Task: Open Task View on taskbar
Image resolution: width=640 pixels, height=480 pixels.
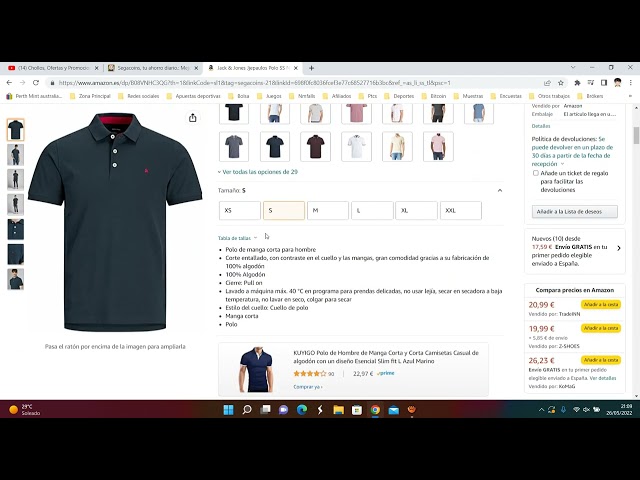Action: (265, 409)
